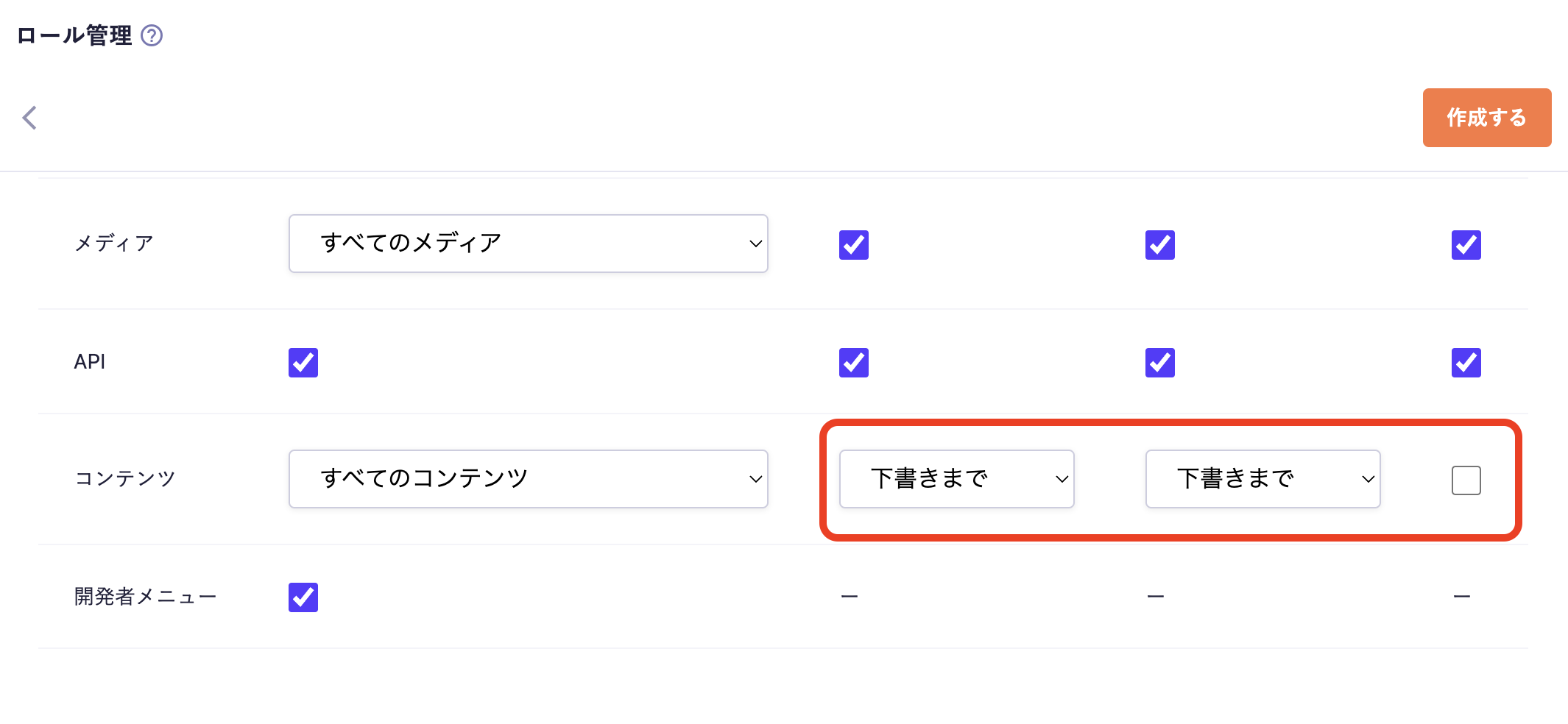Go back using the left chevron arrow
Viewport: 1568px width, 724px height.
pyautogui.click(x=29, y=118)
